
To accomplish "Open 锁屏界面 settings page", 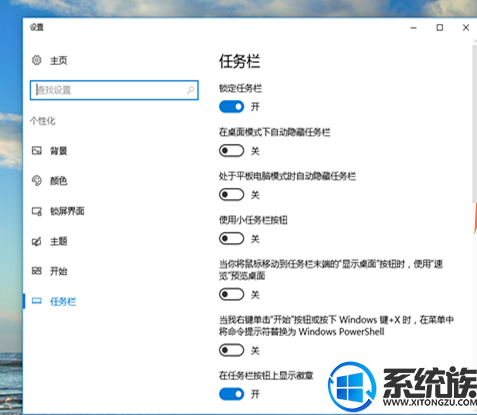I will [x=67, y=211].
